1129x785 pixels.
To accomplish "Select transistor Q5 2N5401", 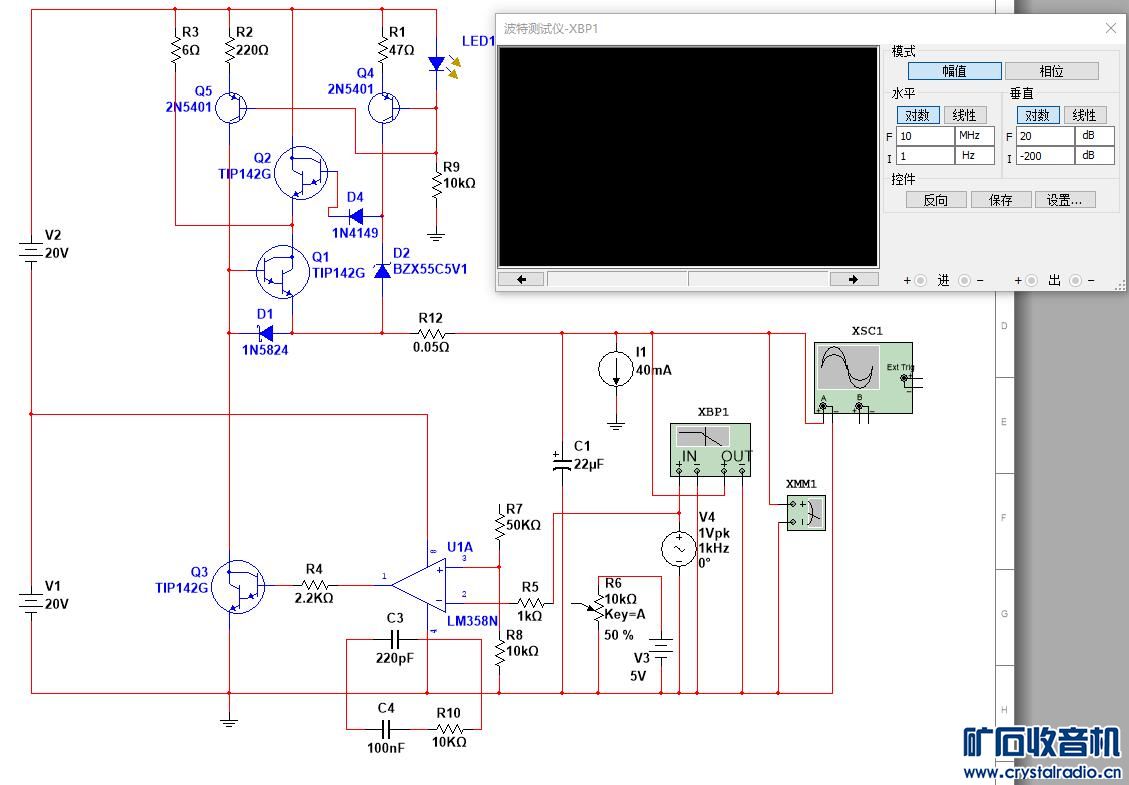I will pyautogui.click(x=231, y=108).
